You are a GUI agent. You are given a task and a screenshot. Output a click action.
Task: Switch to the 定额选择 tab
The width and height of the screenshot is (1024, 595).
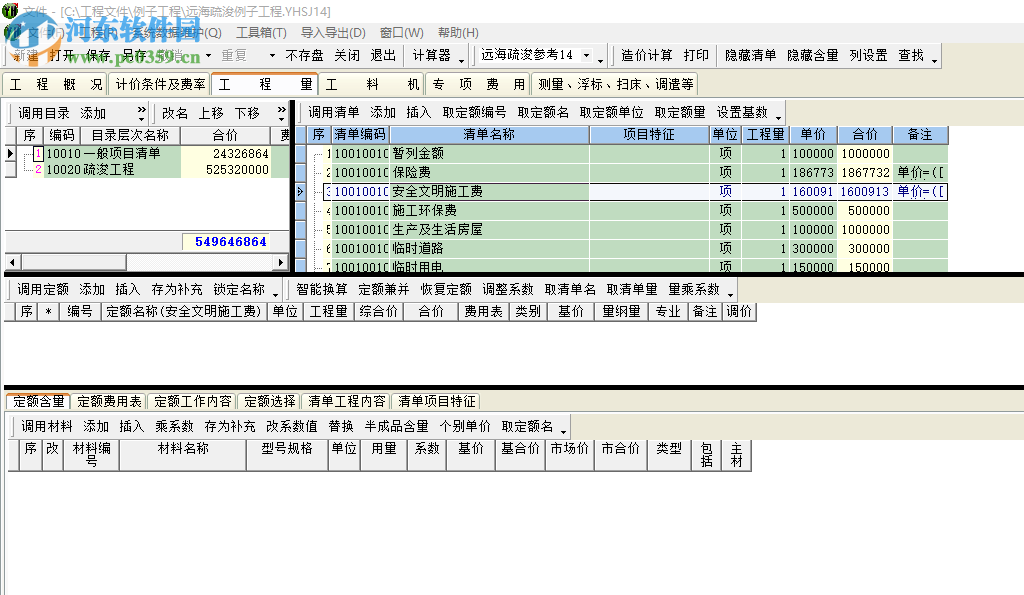click(x=270, y=401)
